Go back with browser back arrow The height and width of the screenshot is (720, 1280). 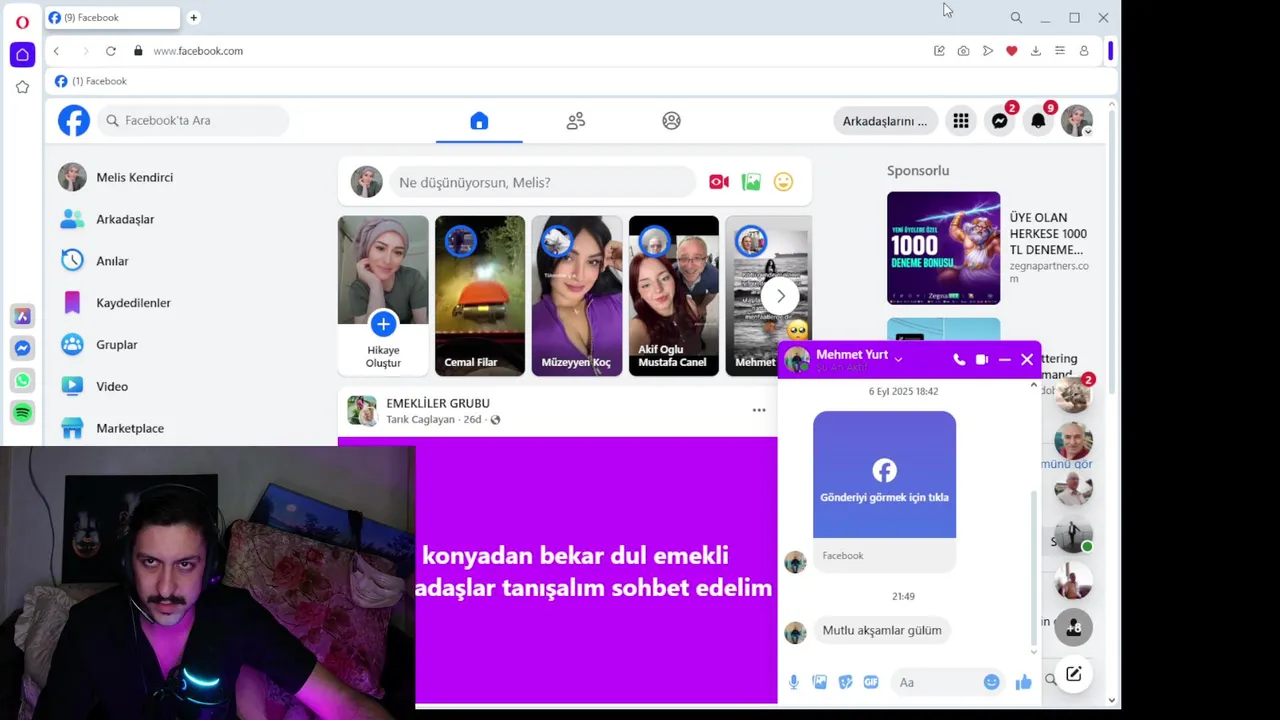(56, 51)
